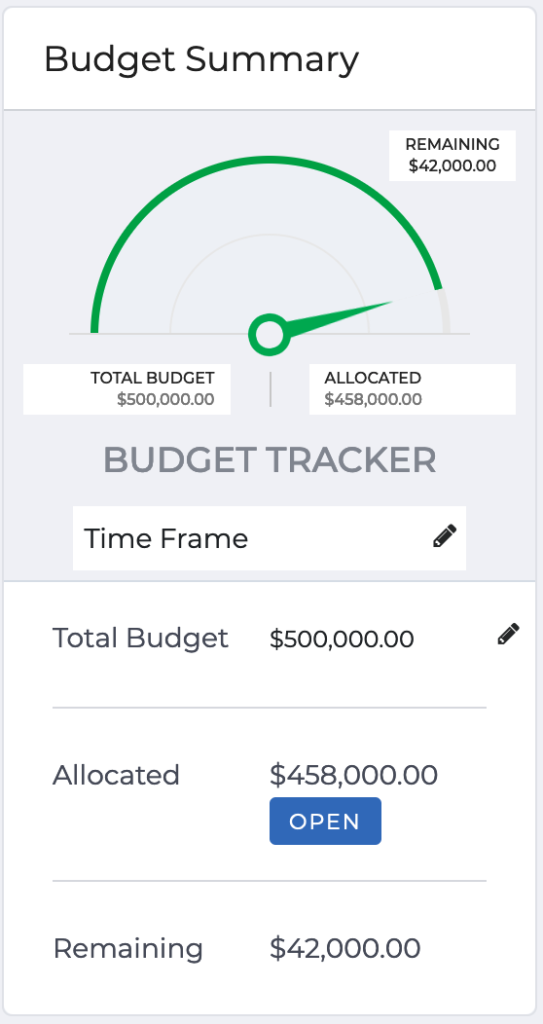
Task: Click the grey unfilled end of gauge arc
Action: pyautogui.click(x=444, y=312)
